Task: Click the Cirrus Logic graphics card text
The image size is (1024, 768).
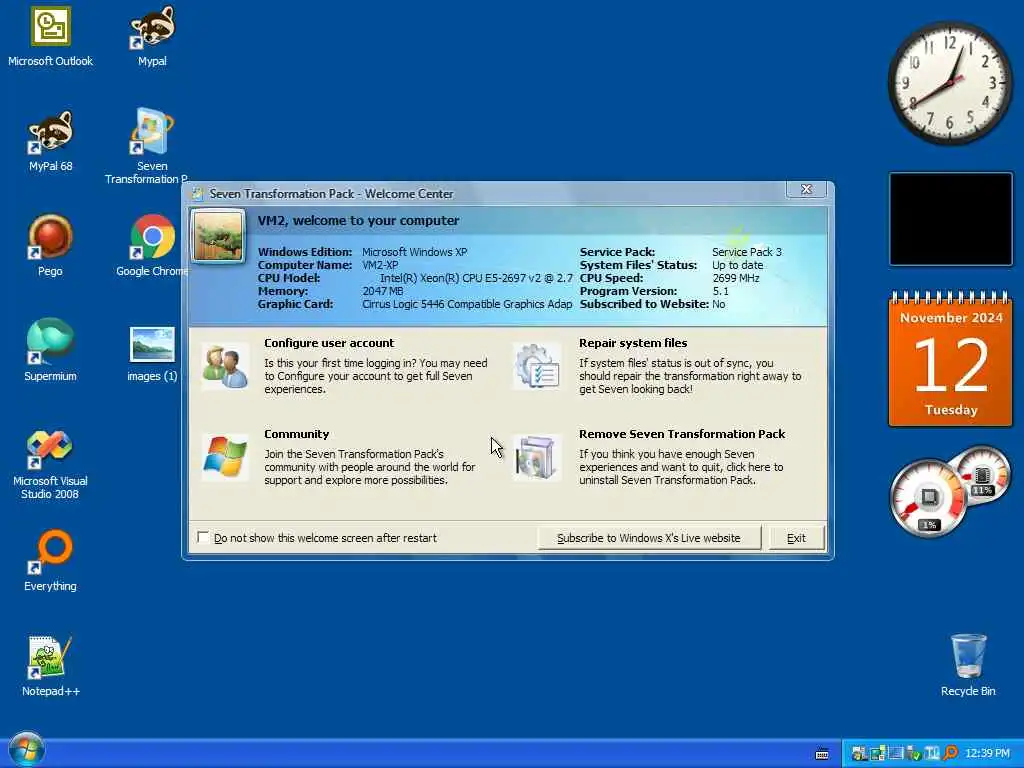Action: point(467,304)
